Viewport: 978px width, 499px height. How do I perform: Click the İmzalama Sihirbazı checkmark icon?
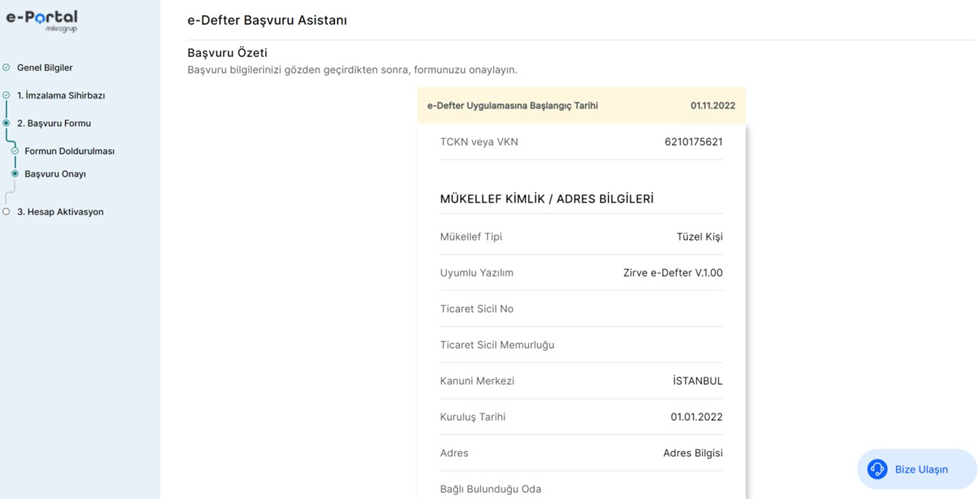(7, 96)
